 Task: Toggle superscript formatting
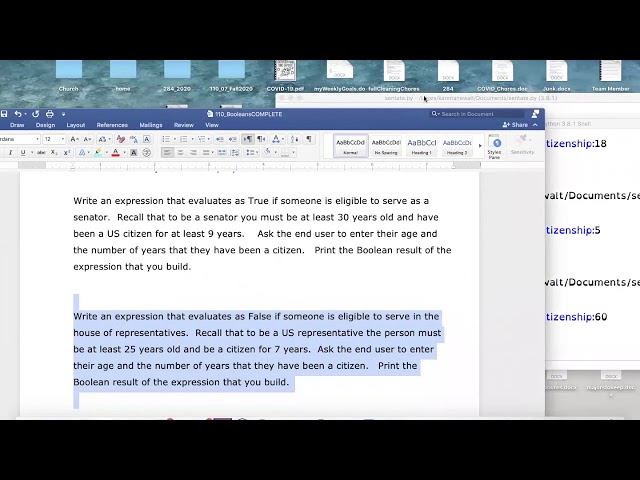pyautogui.click(x=67, y=153)
